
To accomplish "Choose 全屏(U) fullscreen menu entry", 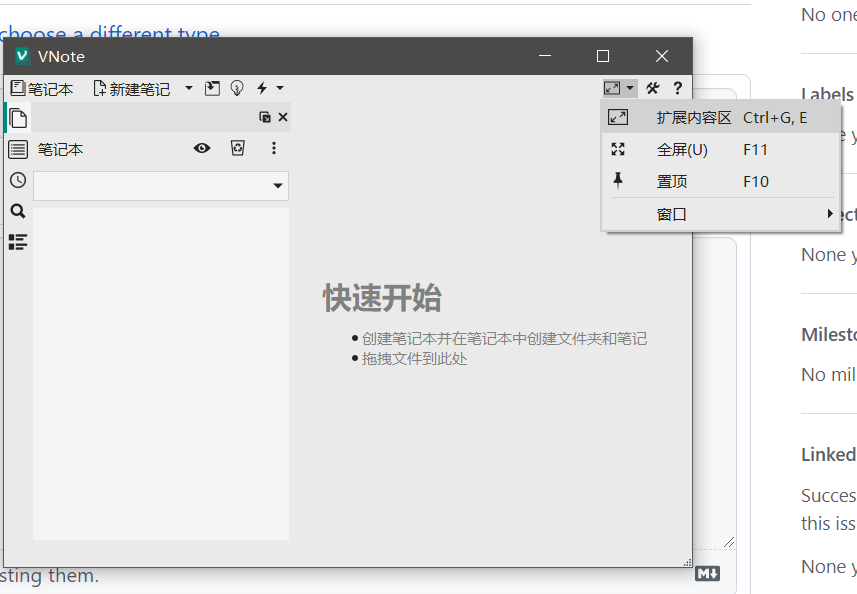I will pyautogui.click(x=721, y=149).
